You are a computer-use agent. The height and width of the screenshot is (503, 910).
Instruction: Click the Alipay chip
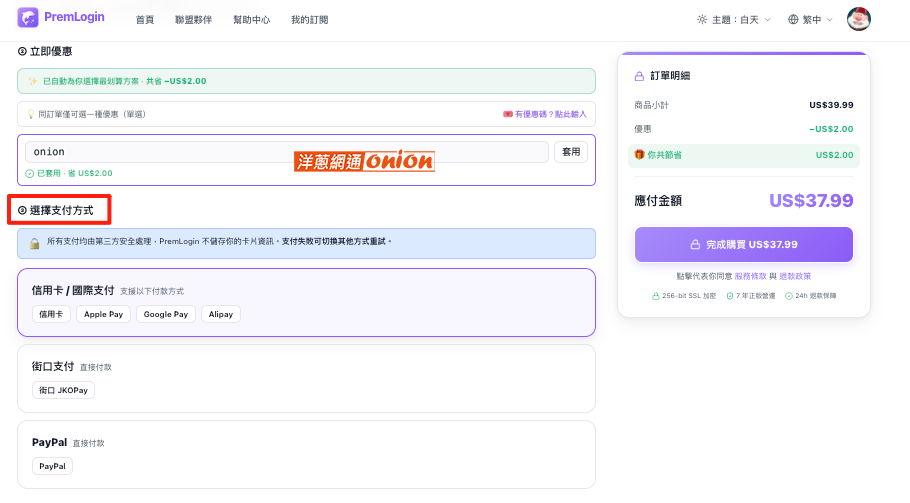point(221,314)
